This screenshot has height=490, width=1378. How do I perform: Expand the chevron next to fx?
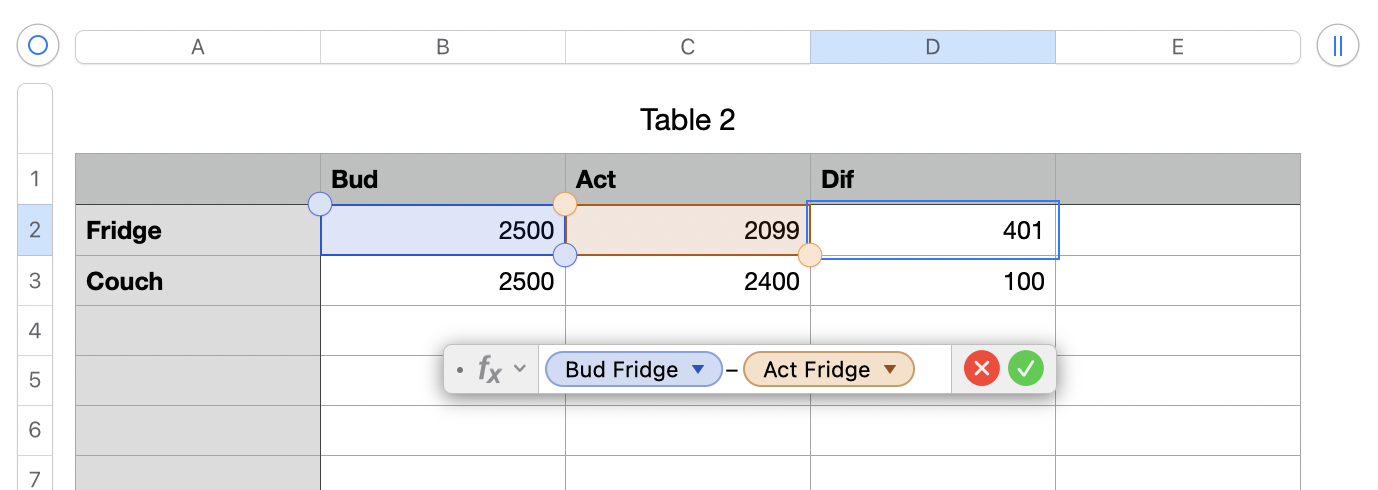coord(520,368)
